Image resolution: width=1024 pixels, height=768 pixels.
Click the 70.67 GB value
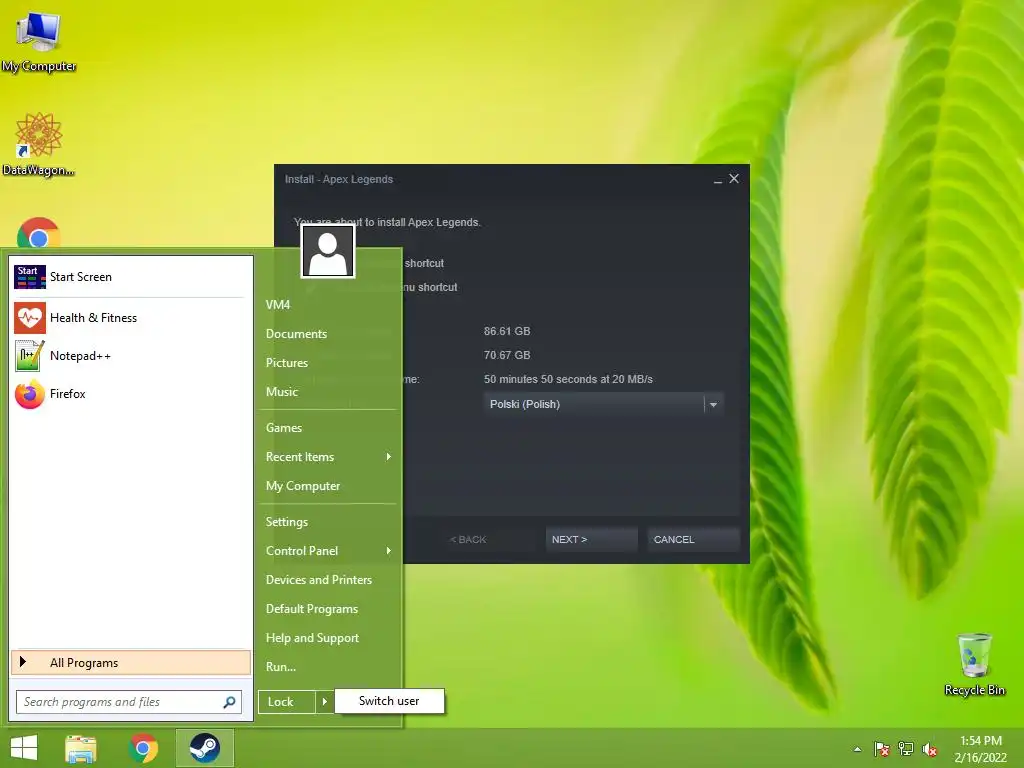[507, 355]
